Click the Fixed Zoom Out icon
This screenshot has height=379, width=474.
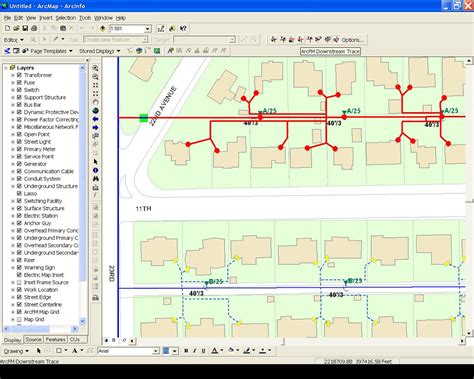click(95, 94)
